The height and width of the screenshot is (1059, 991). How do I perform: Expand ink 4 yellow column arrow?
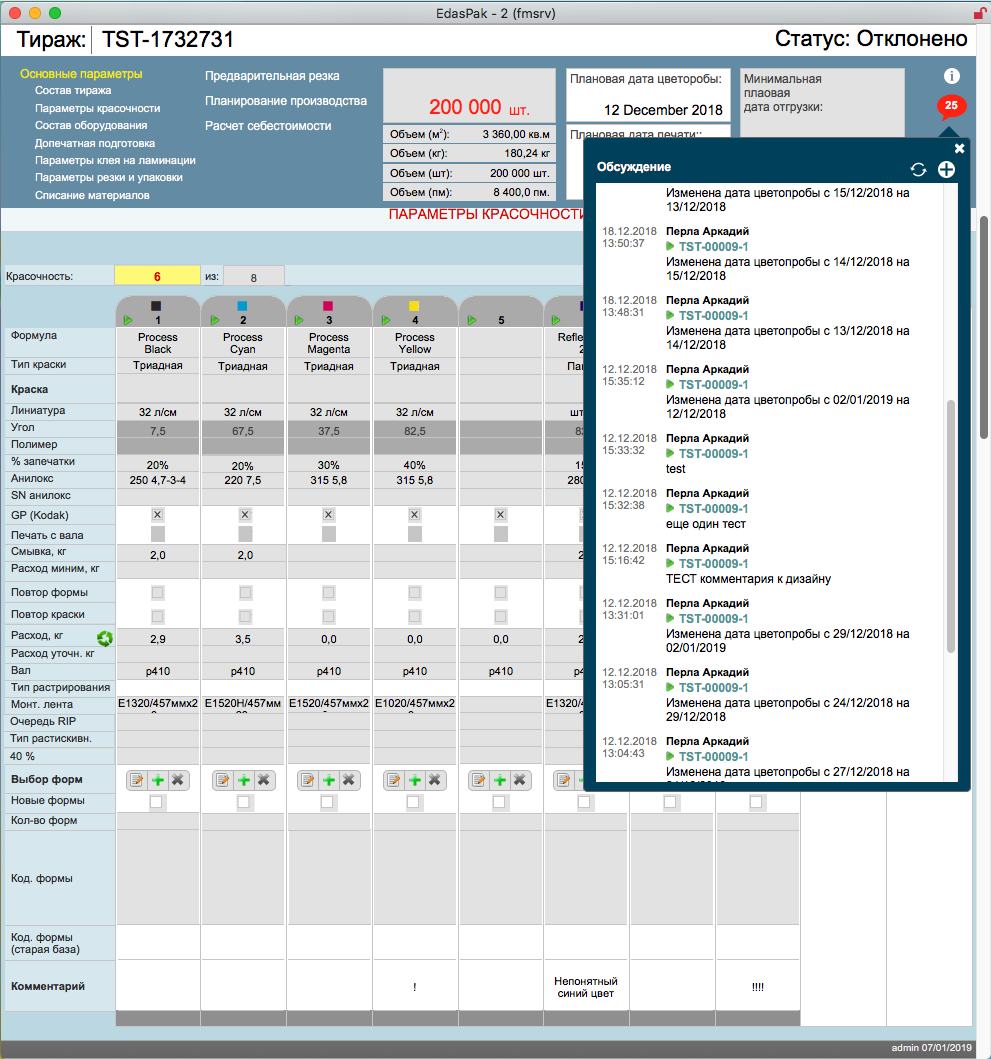386,320
